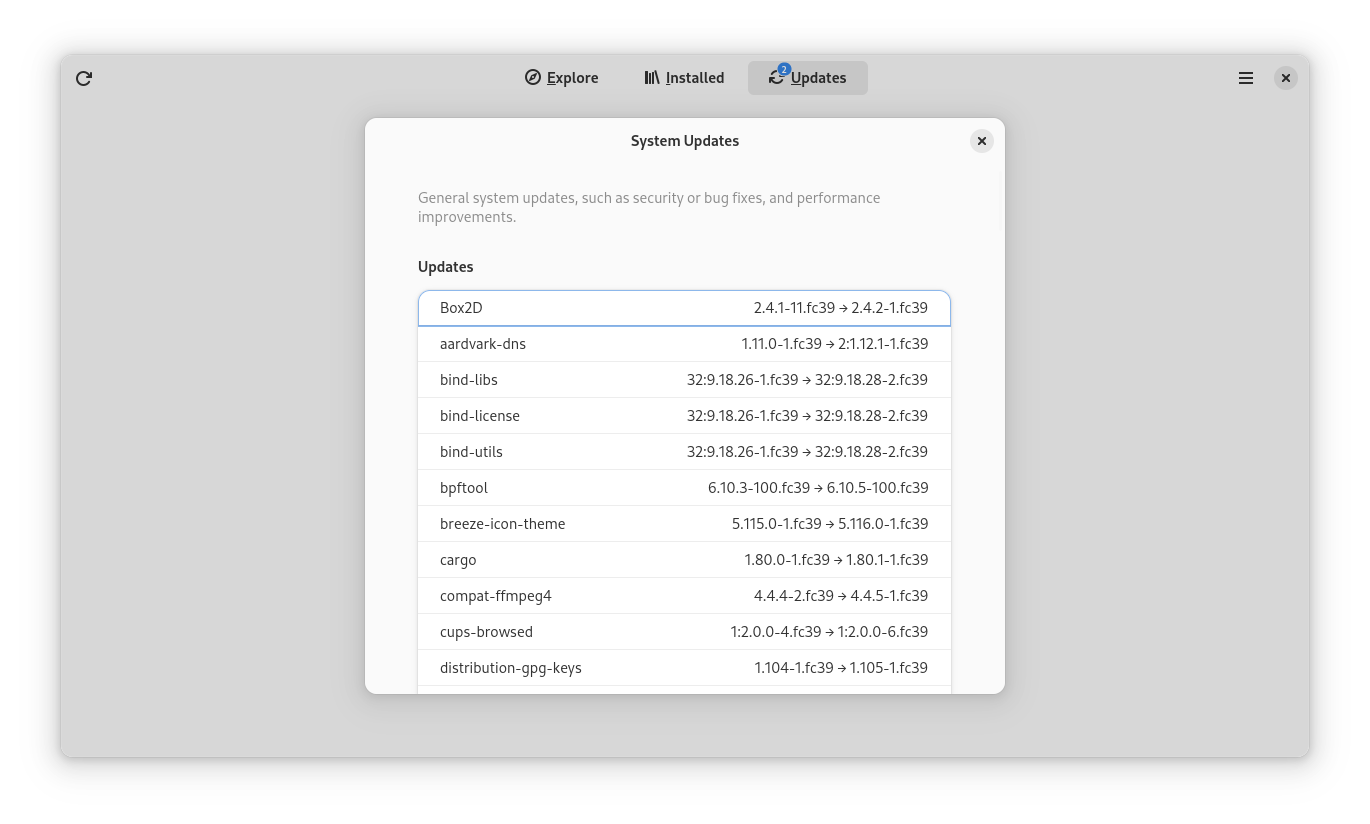Choose the bind-license update entry
Viewport: 1370px width, 824px height.
pos(684,416)
